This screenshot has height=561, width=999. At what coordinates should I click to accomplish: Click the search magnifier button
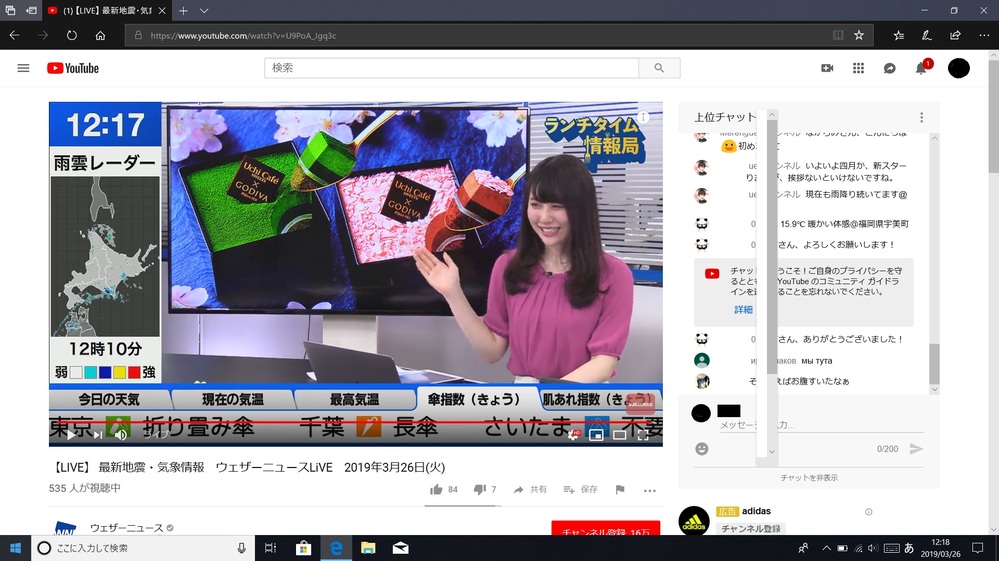tap(659, 68)
